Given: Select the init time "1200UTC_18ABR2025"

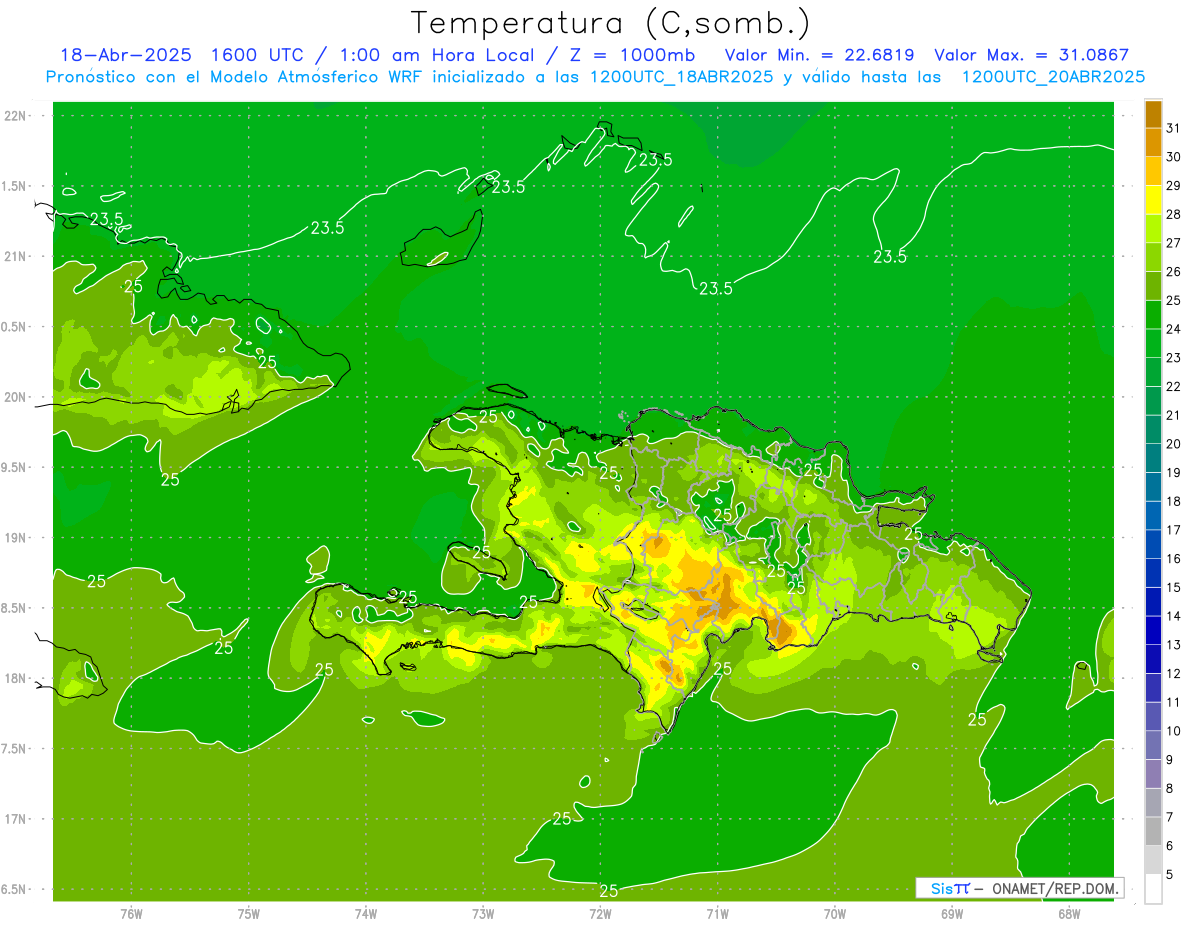Looking at the screenshot, I should point(682,77).
